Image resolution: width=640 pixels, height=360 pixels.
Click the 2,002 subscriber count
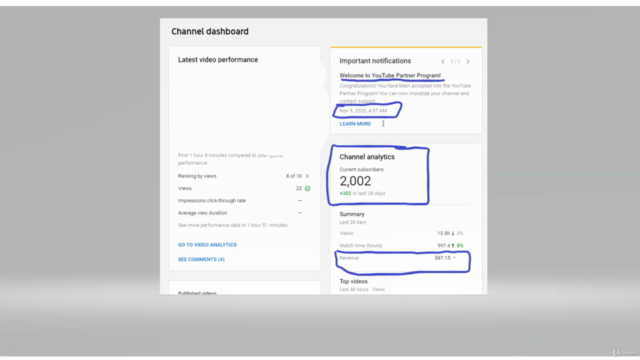coord(355,181)
